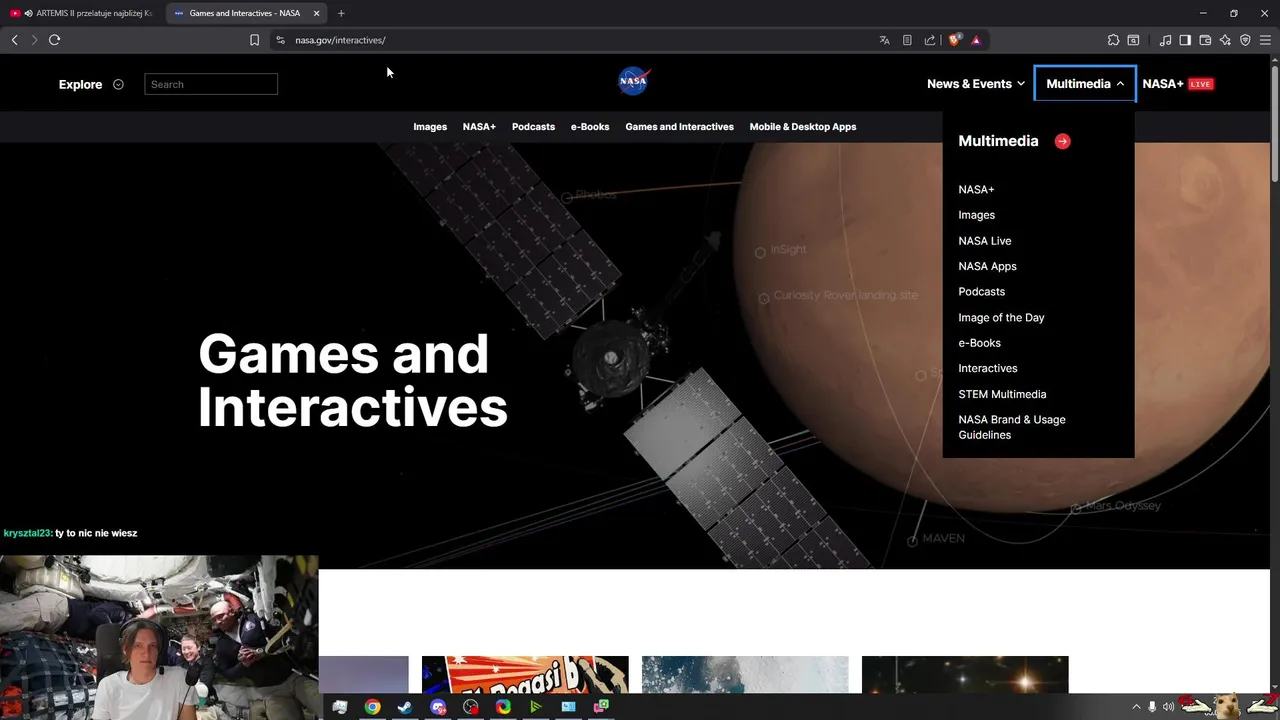Reload the nasa.gov page
The width and height of the screenshot is (1280, 720).
point(54,40)
